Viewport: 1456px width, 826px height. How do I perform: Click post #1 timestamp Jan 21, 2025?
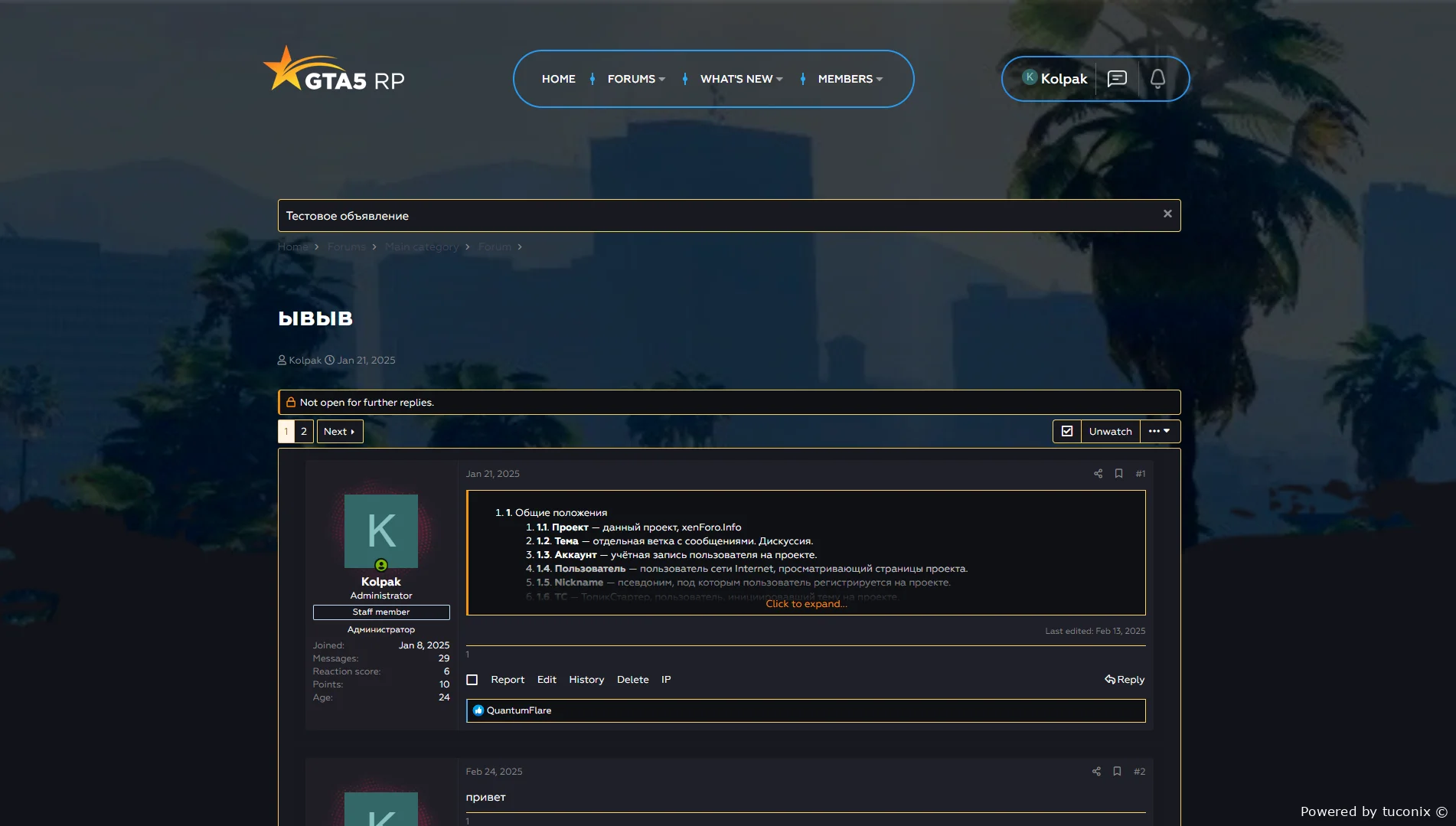[x=492, y=474]
